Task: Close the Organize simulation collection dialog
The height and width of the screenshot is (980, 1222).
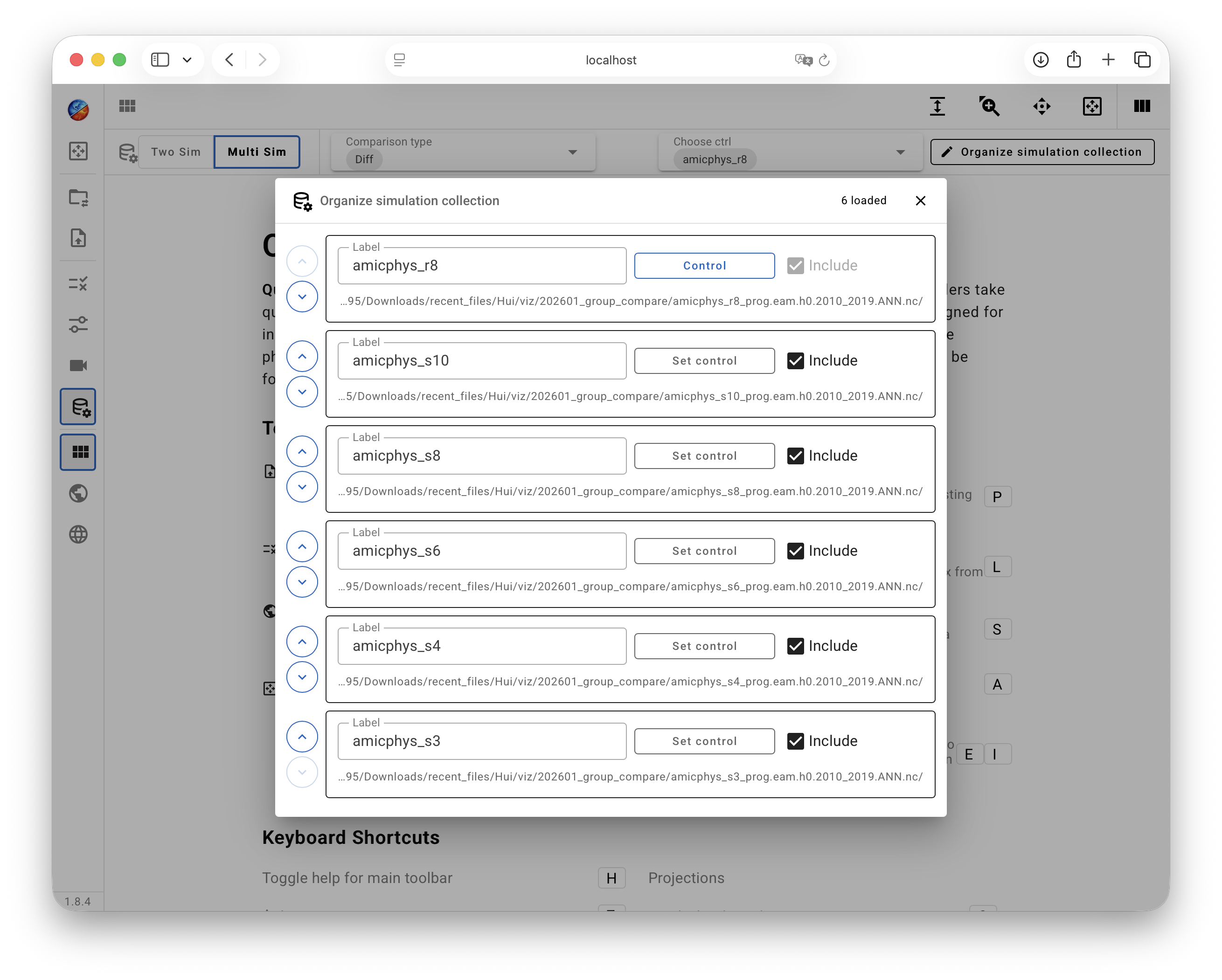Action: coord(920,200)
